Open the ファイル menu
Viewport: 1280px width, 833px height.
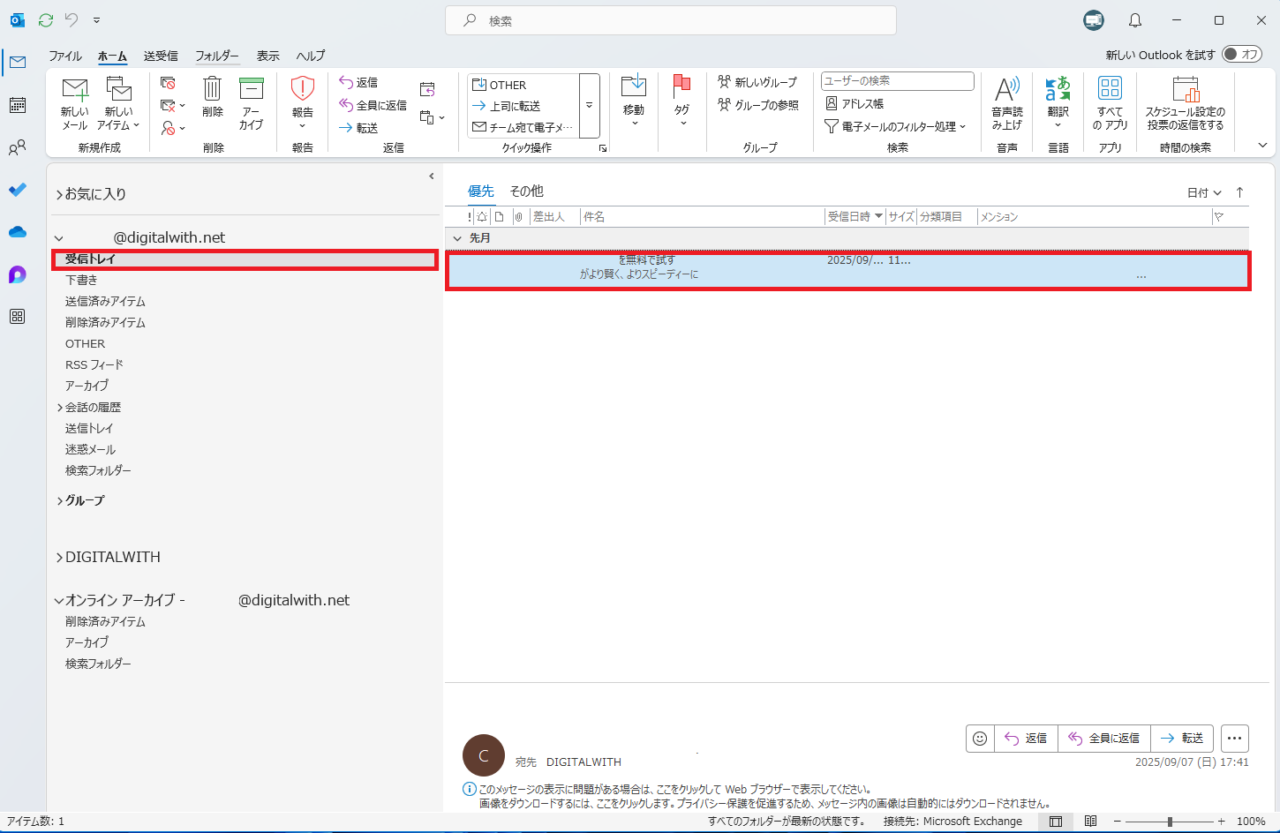[64, 56]
